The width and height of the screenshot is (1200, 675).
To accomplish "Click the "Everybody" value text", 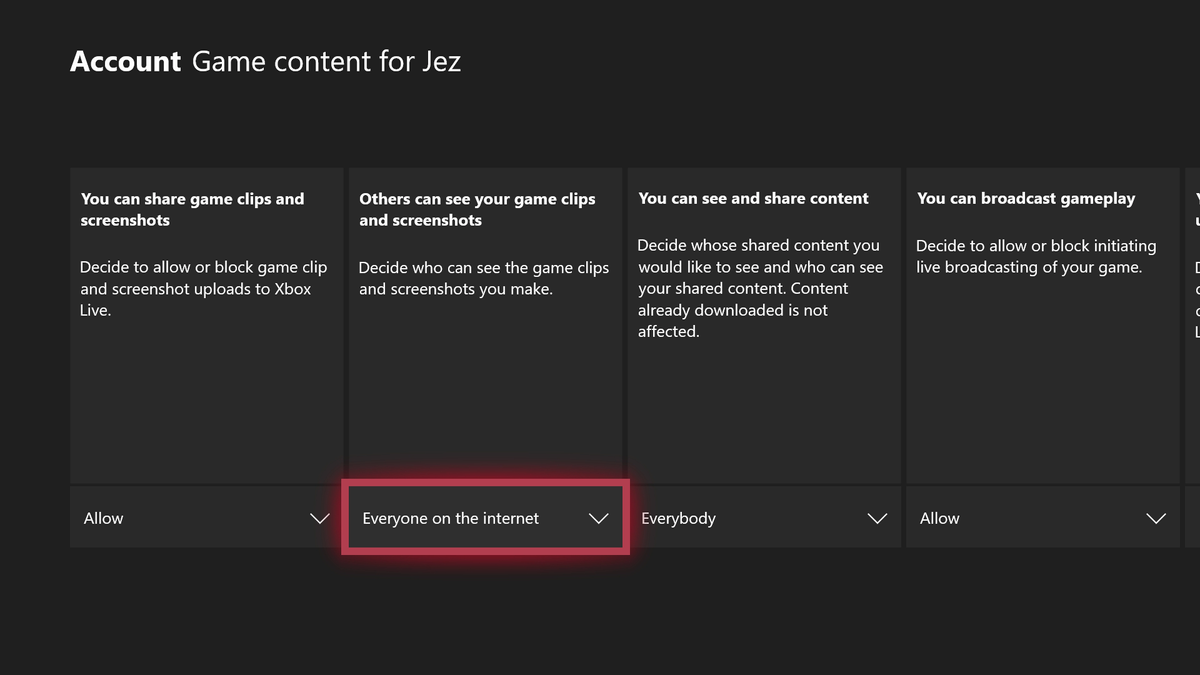I will click(x=679, y=518).
